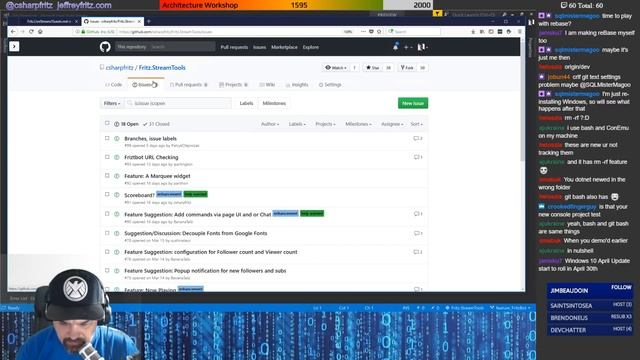Click the downloads arrow in browser toolbar

click(x=473, y=31)
